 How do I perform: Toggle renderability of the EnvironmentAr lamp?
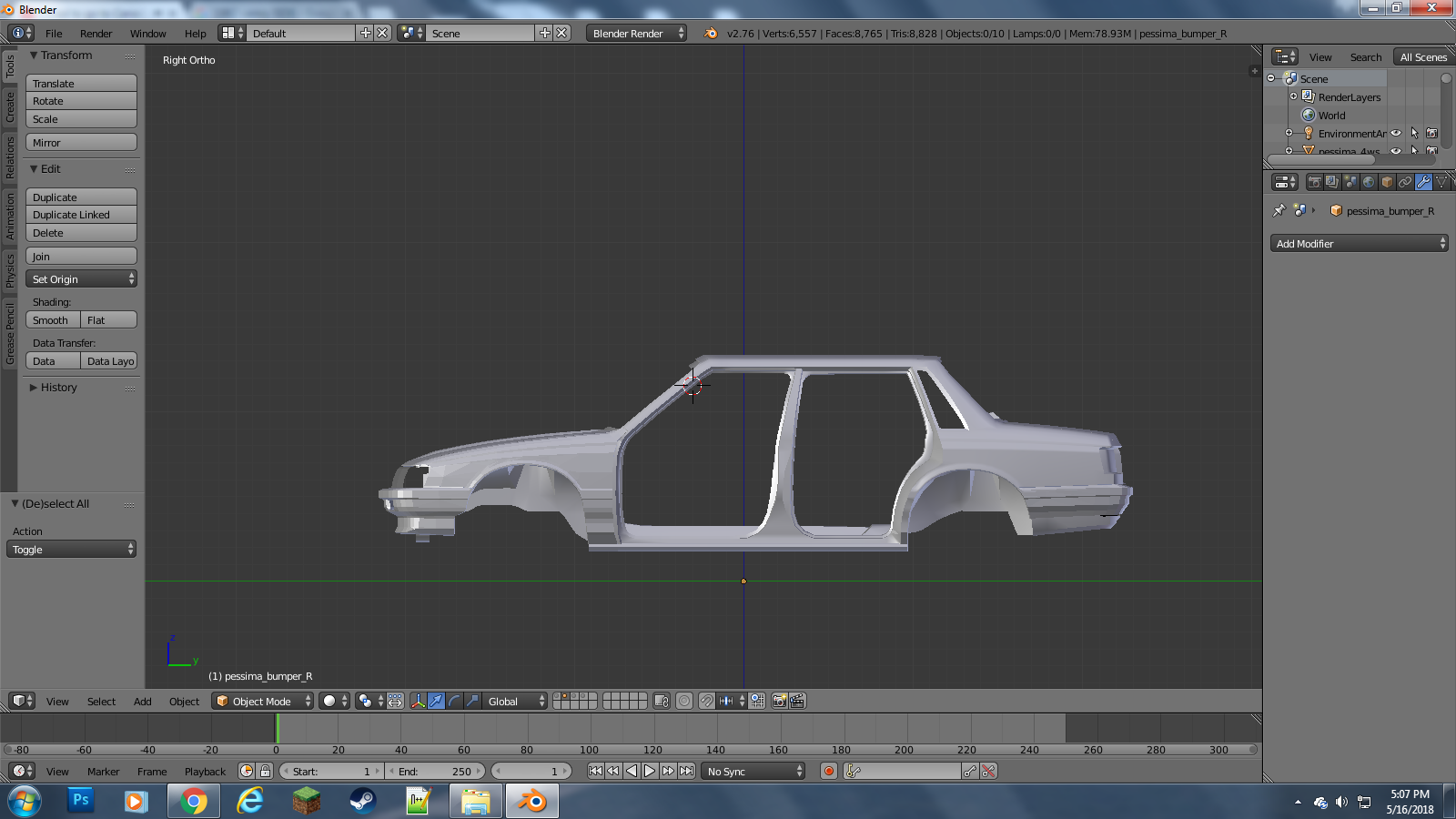[x=1431, y=133]
